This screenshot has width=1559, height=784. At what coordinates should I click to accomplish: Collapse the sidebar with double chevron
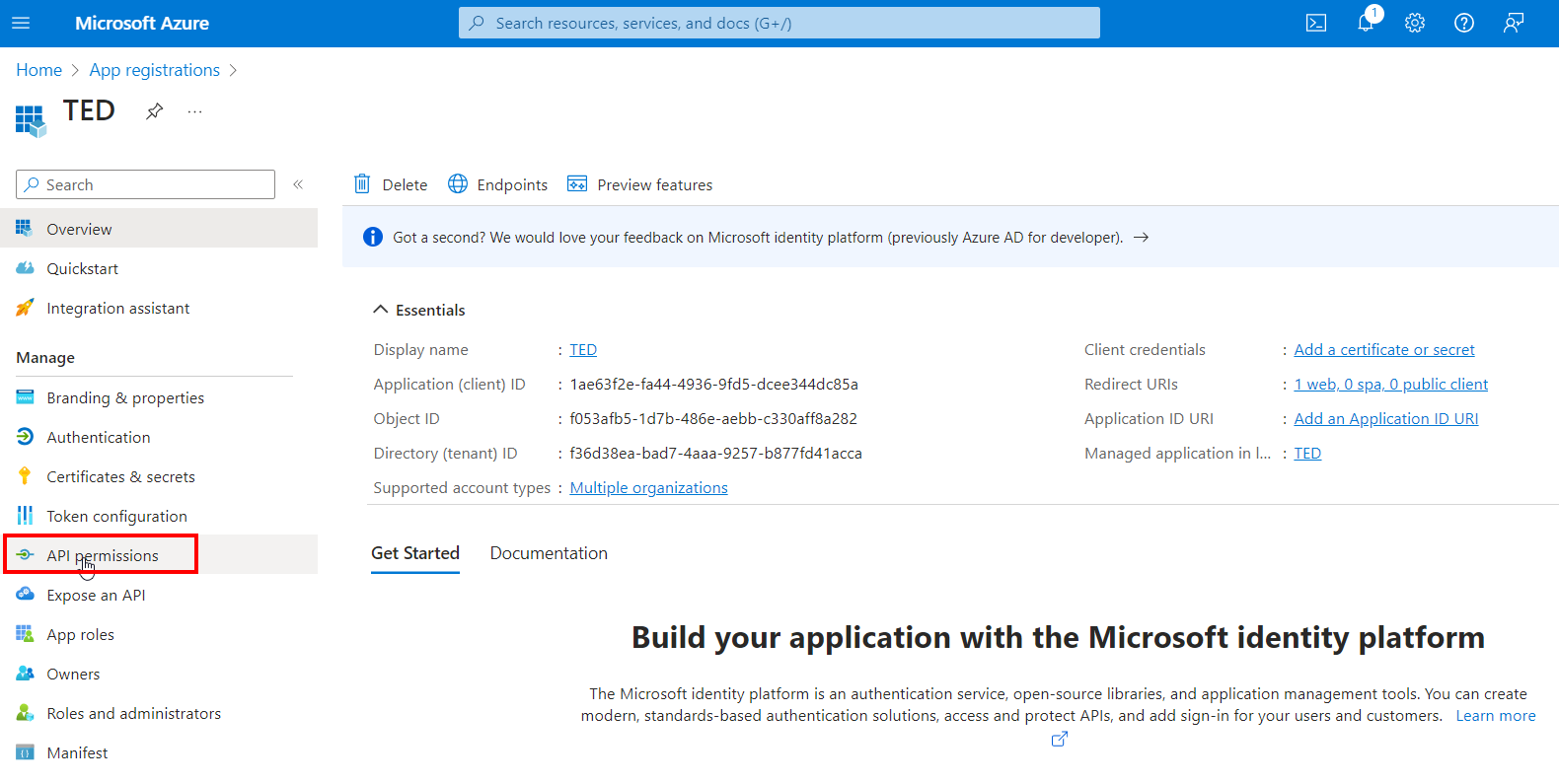tap(298, 184)
